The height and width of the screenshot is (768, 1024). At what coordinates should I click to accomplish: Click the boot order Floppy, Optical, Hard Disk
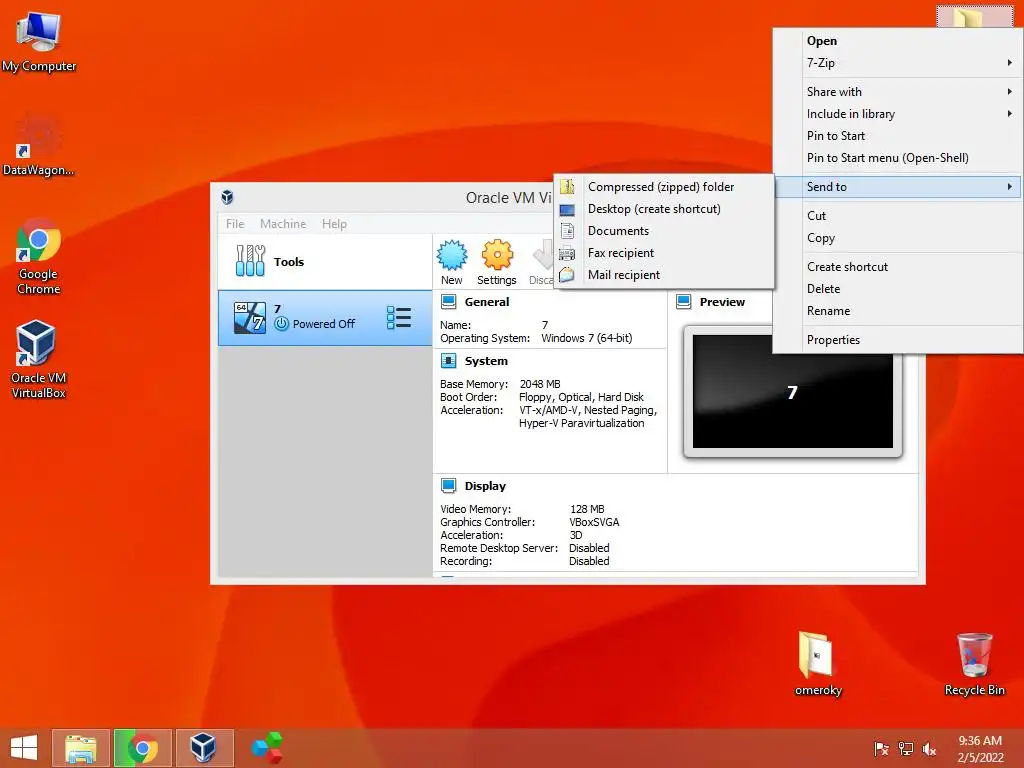point(581,397)
